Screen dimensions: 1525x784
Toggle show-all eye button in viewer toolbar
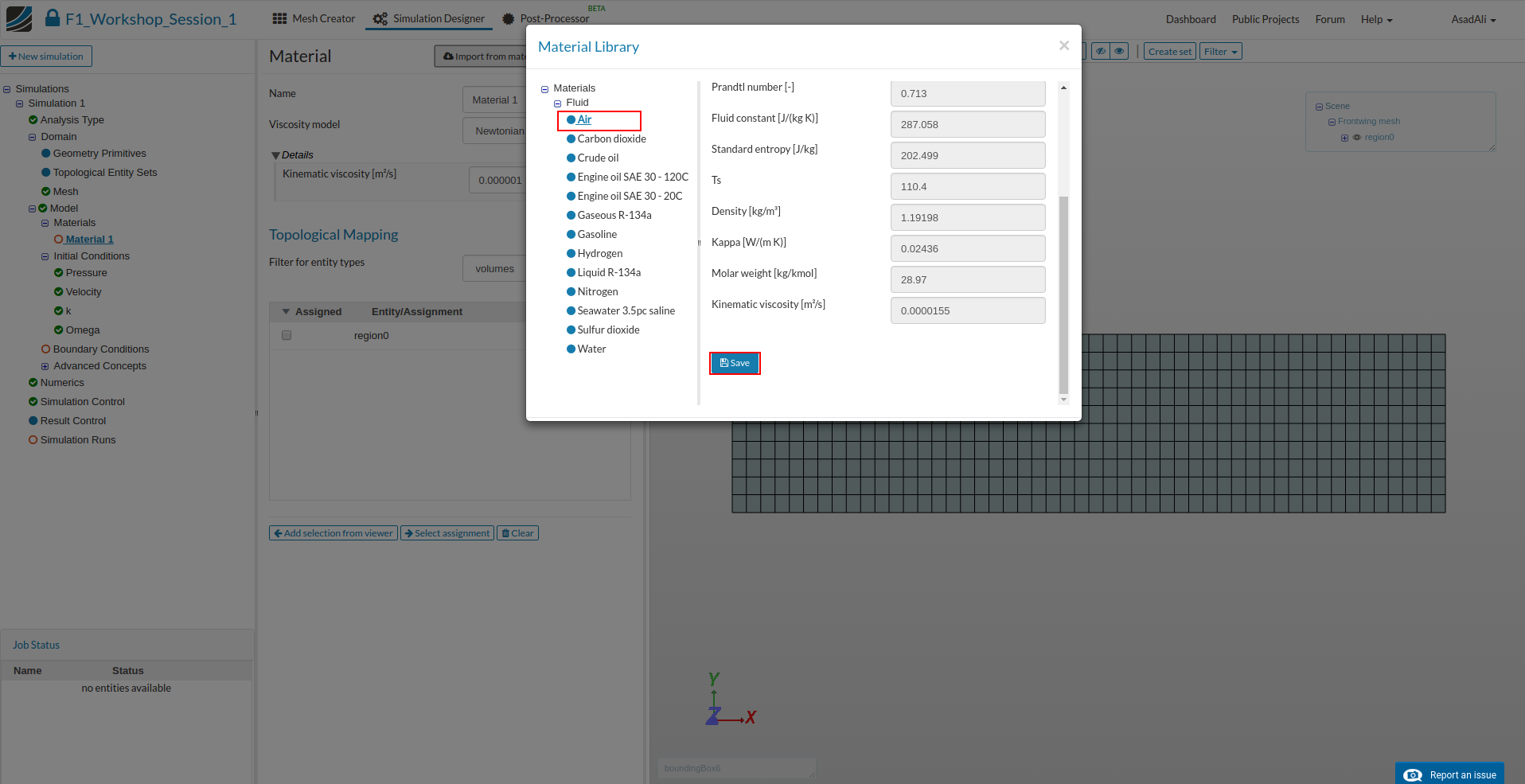1119,52
